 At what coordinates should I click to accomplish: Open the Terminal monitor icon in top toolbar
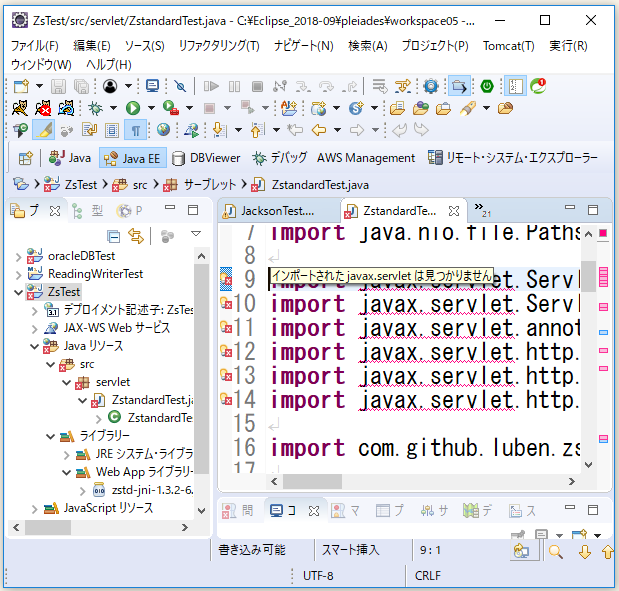pos(152,86)
